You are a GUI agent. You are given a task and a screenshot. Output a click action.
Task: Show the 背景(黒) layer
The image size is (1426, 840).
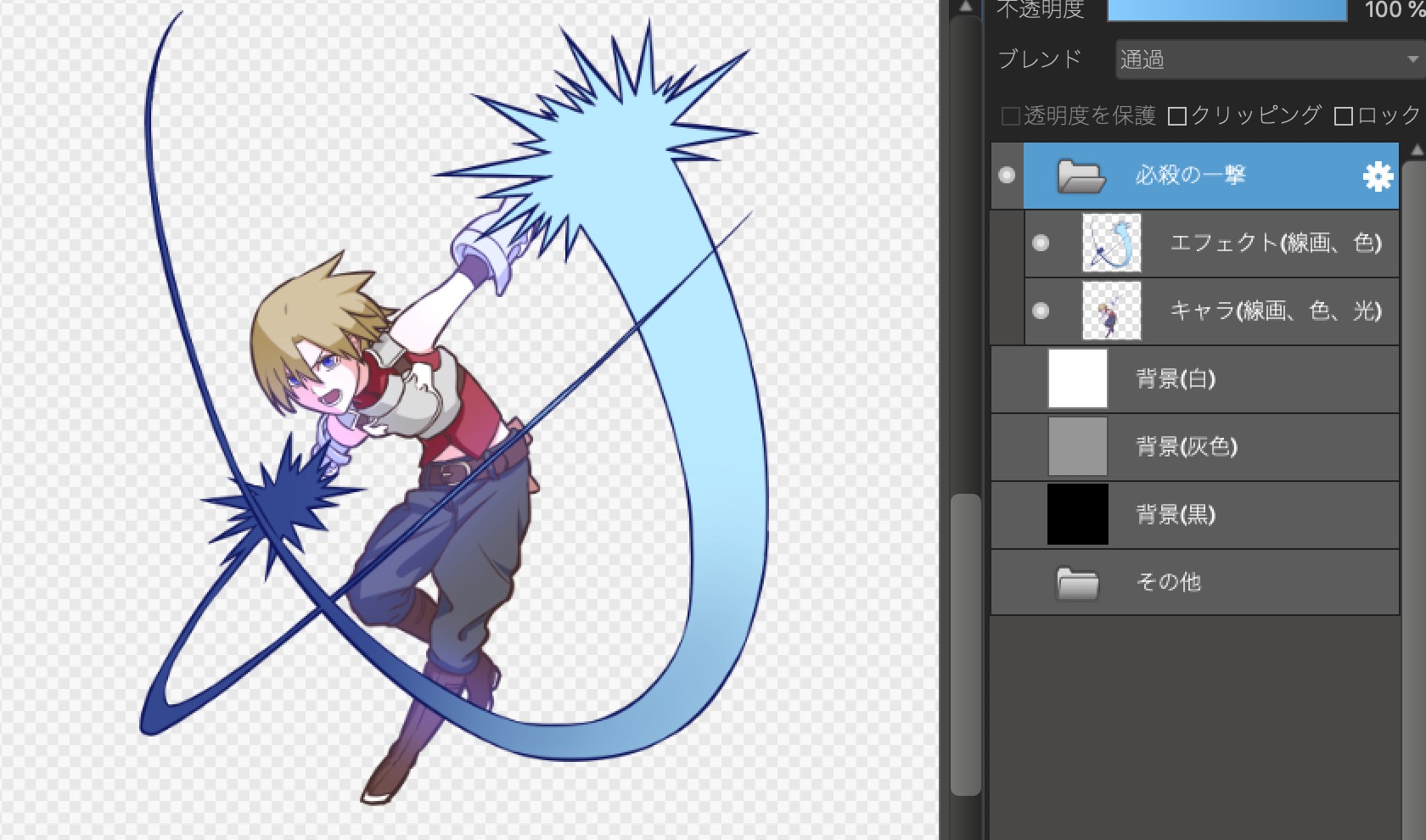point(1008,515)
